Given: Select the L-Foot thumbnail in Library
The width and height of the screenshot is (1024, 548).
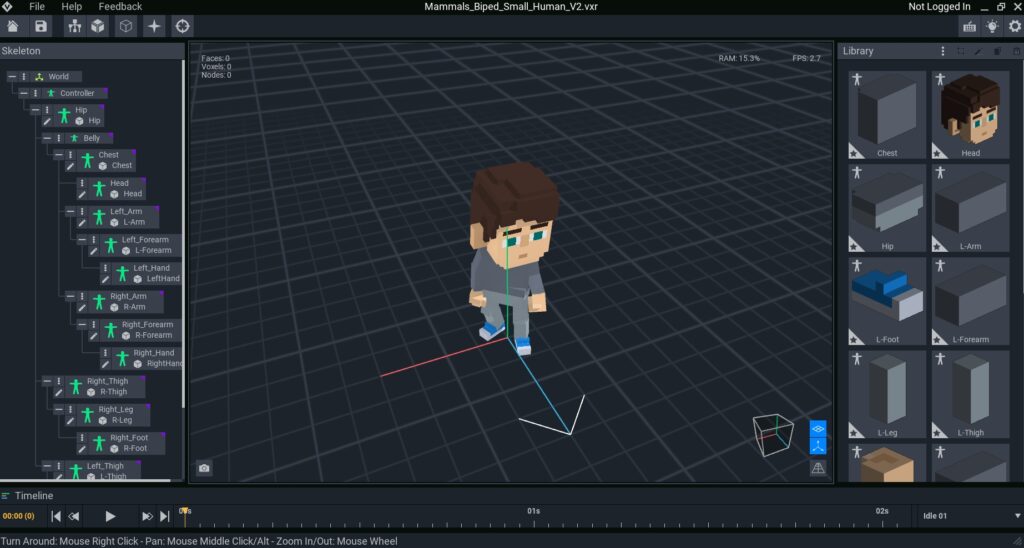Looking at the screenshot, I should click(887, 301).
